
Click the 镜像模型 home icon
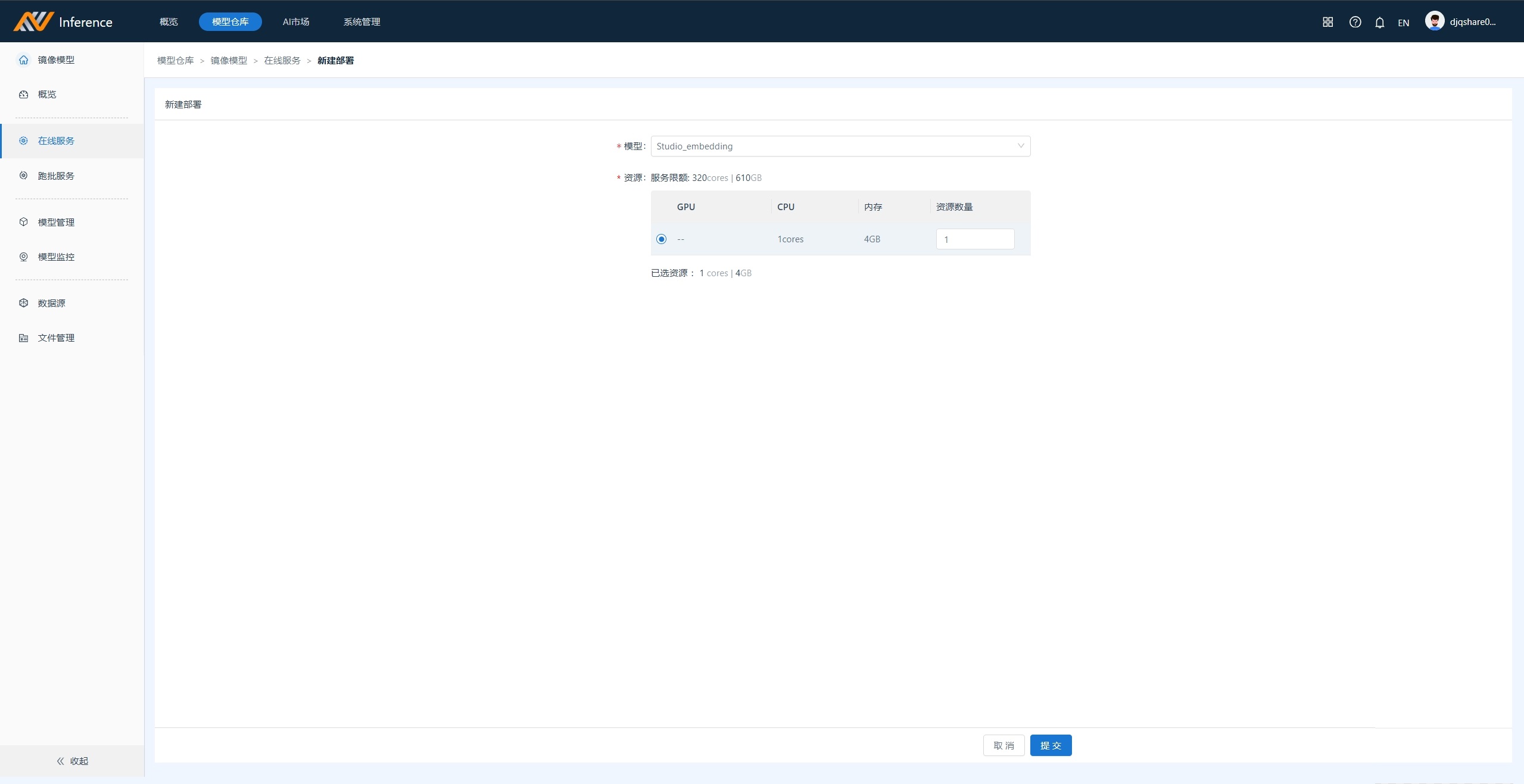(23, 60)
